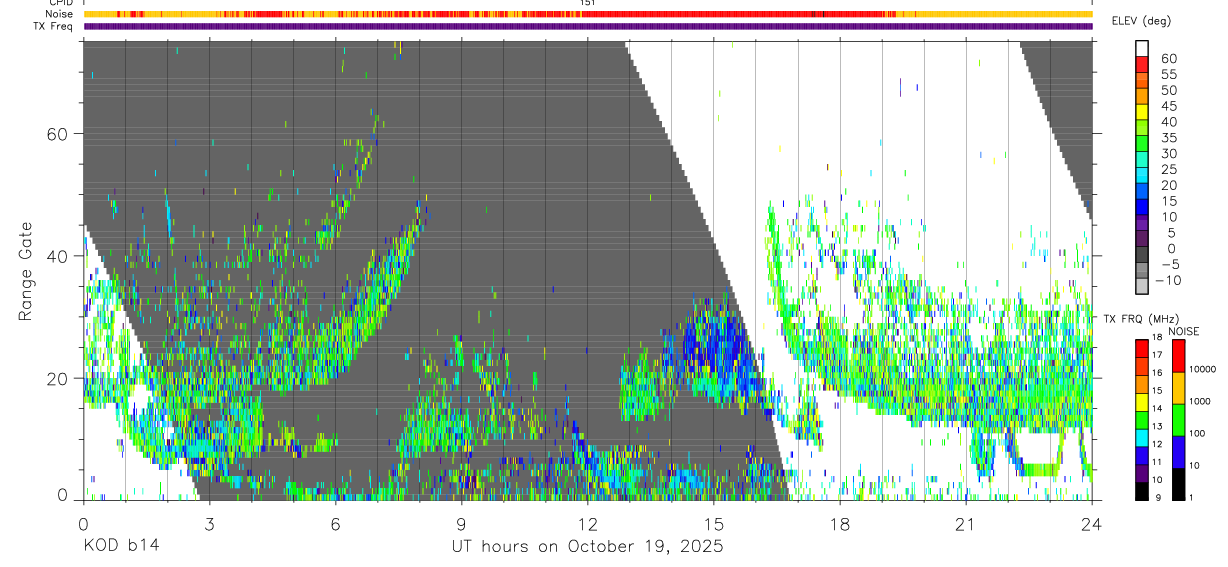
Task: Click the 'UT hours on October 19, 2025' label
Action: click(587, 546)
